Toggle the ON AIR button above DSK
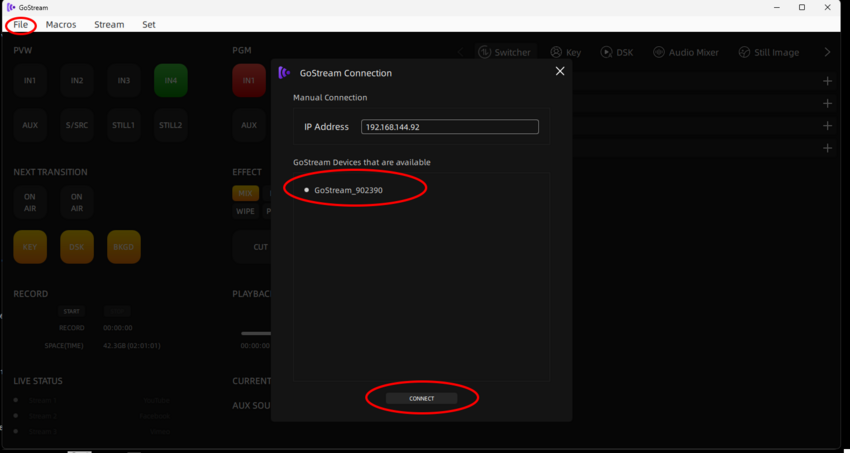Image resolution: width=850 pixels, height=453 pixels. click(77, 203)
